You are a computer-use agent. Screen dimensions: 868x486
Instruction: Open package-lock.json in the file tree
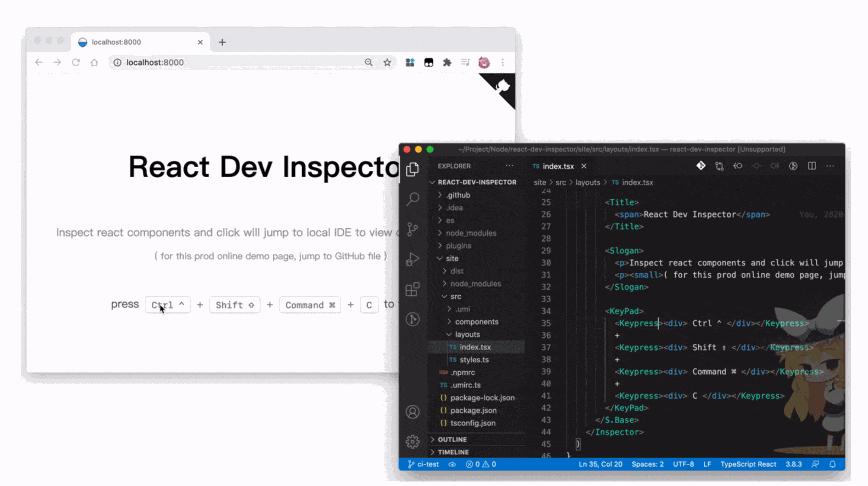[x=482, y=397]
